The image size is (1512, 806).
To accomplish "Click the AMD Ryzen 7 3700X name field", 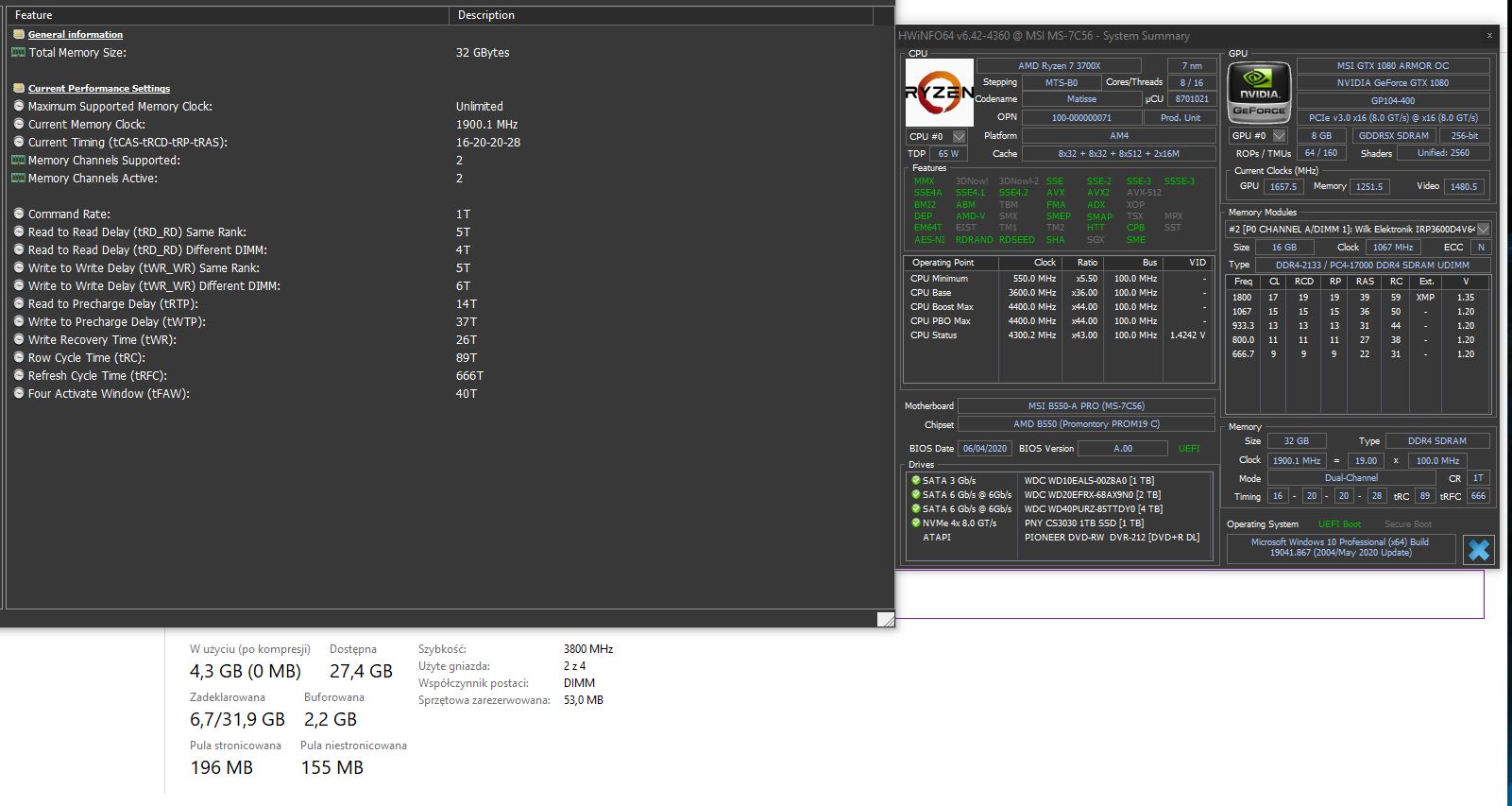I will click(x=1059, y=65).
